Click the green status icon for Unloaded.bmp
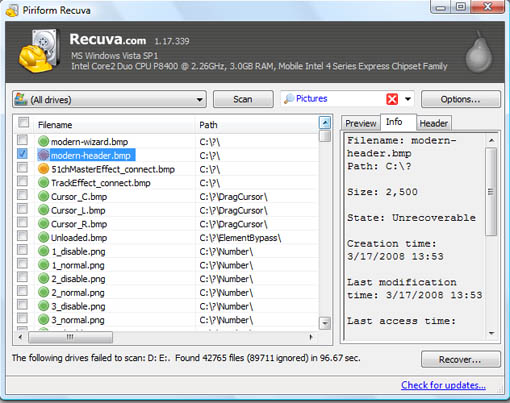Viewport: 510px width, 403px height. coord(43,237)
